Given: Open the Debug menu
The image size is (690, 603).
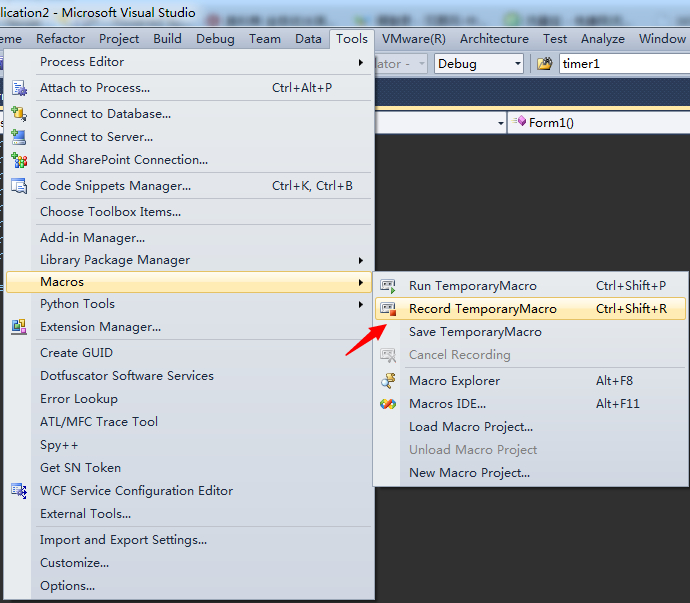Looking at the screenshot, I should pos(215,39).
